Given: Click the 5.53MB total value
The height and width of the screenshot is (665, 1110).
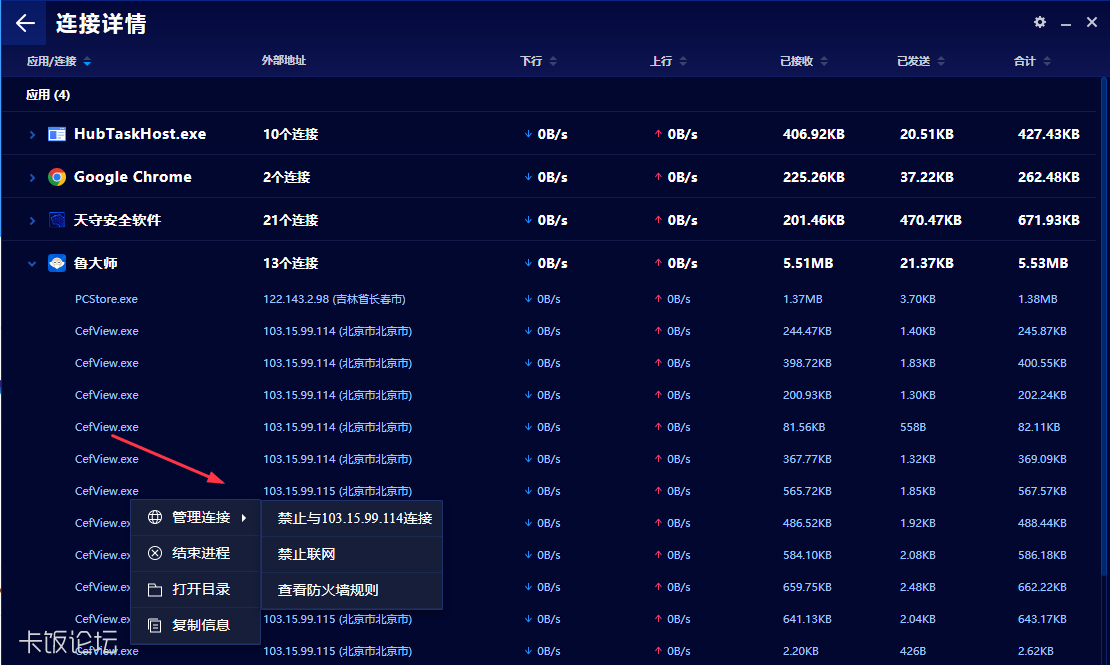Looking at the screenshot, I should (x=1043, y=263).
